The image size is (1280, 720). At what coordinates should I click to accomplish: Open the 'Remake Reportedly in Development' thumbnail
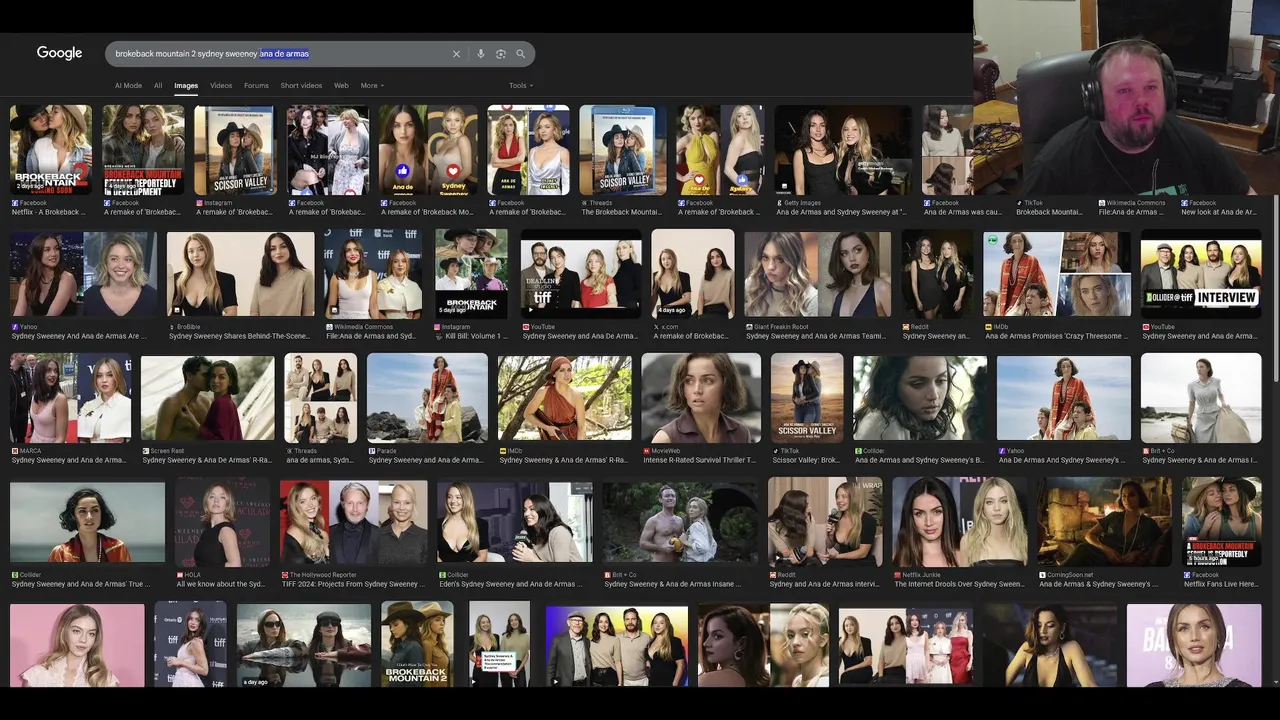[x=143, y=150]
